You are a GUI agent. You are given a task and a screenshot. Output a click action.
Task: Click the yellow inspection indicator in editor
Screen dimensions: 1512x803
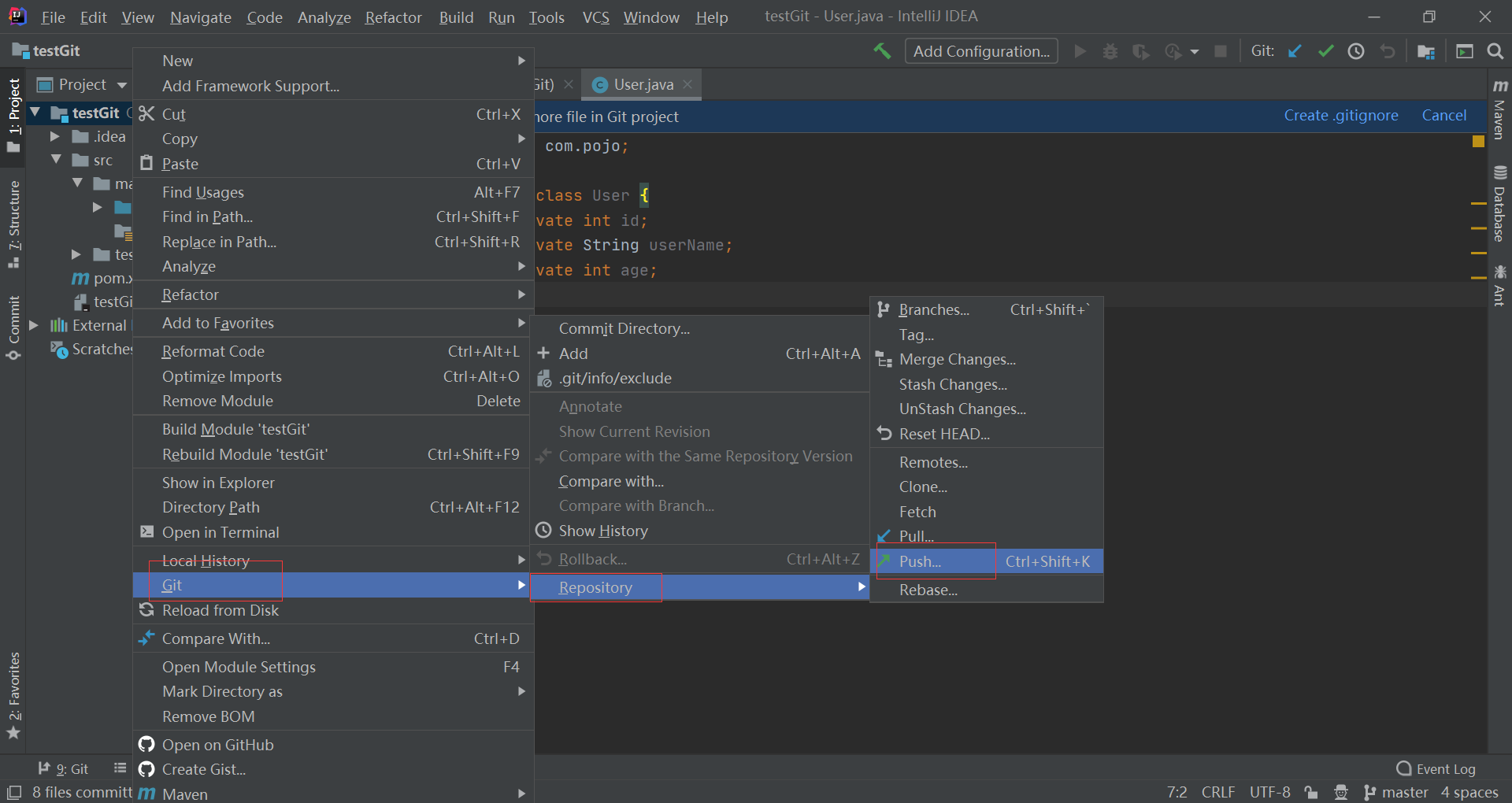[x=1478, y=141]
